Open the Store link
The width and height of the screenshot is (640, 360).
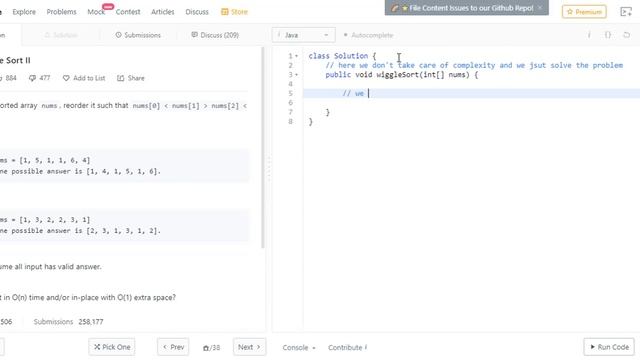234,12
